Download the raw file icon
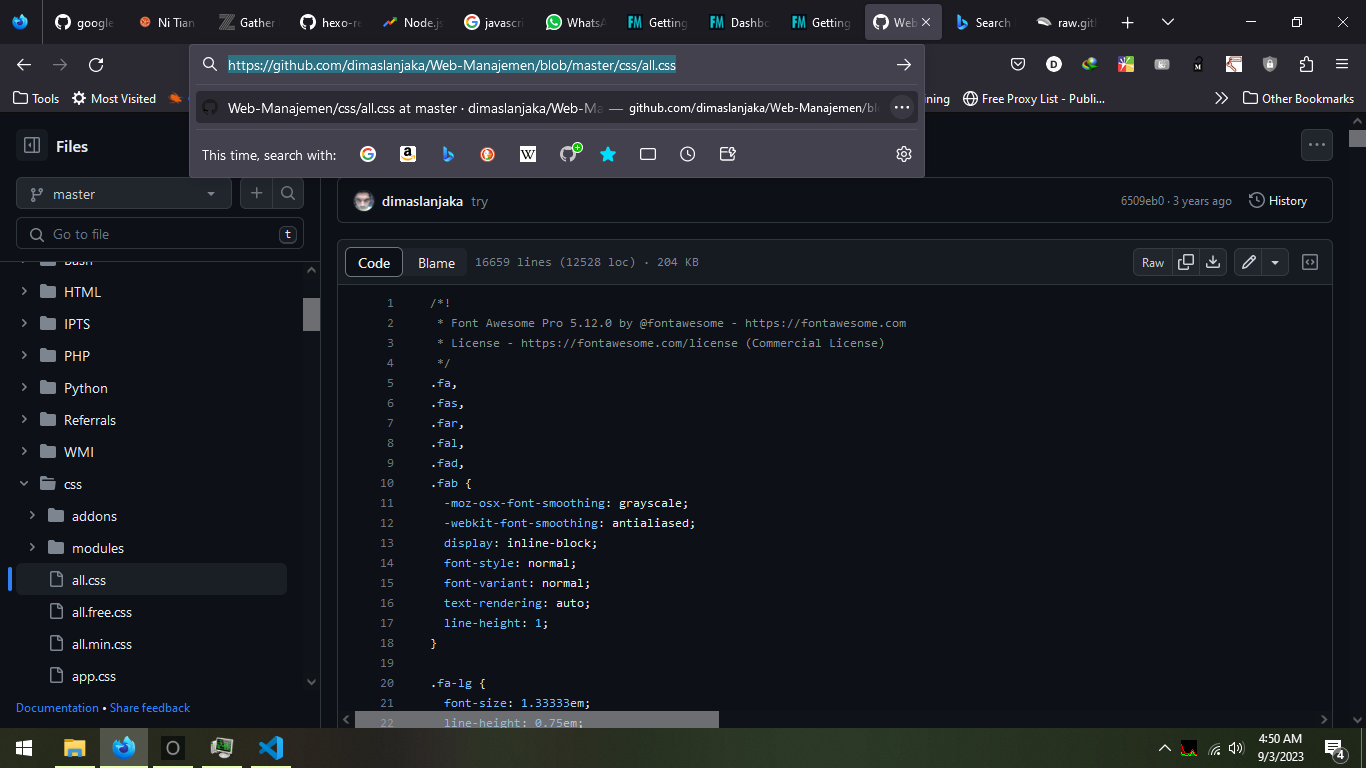The image size is (1366, 768). (1213, 262)
